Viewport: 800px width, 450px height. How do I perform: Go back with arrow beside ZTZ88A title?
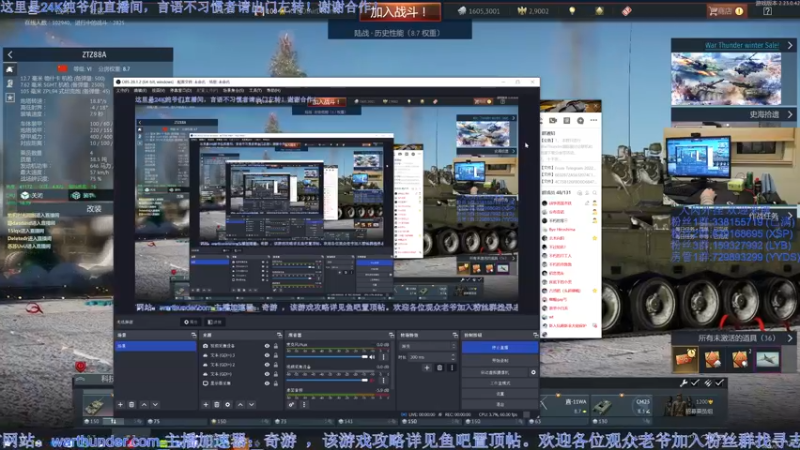(10, 55)
